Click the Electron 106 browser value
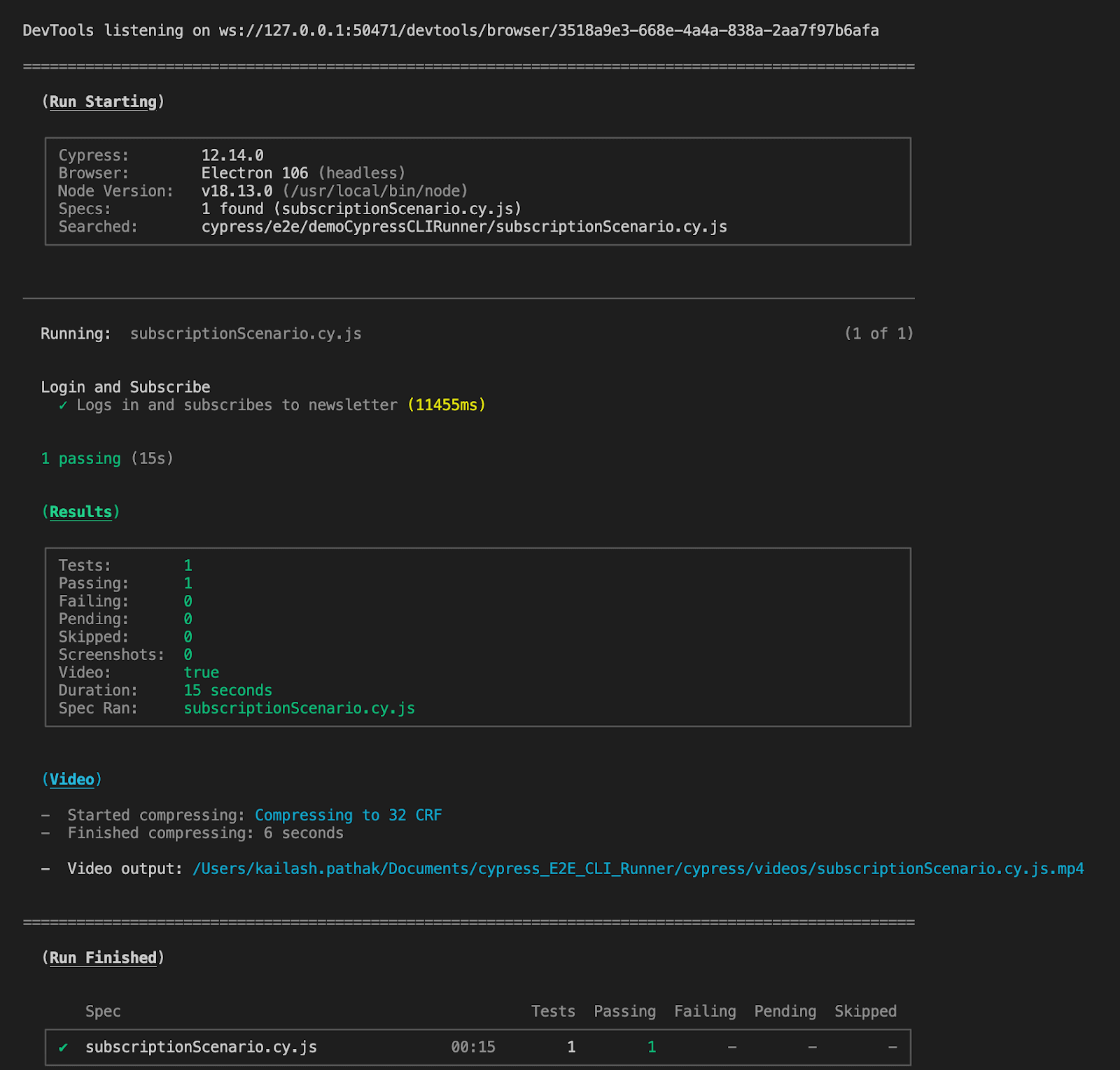 point(255,173)
